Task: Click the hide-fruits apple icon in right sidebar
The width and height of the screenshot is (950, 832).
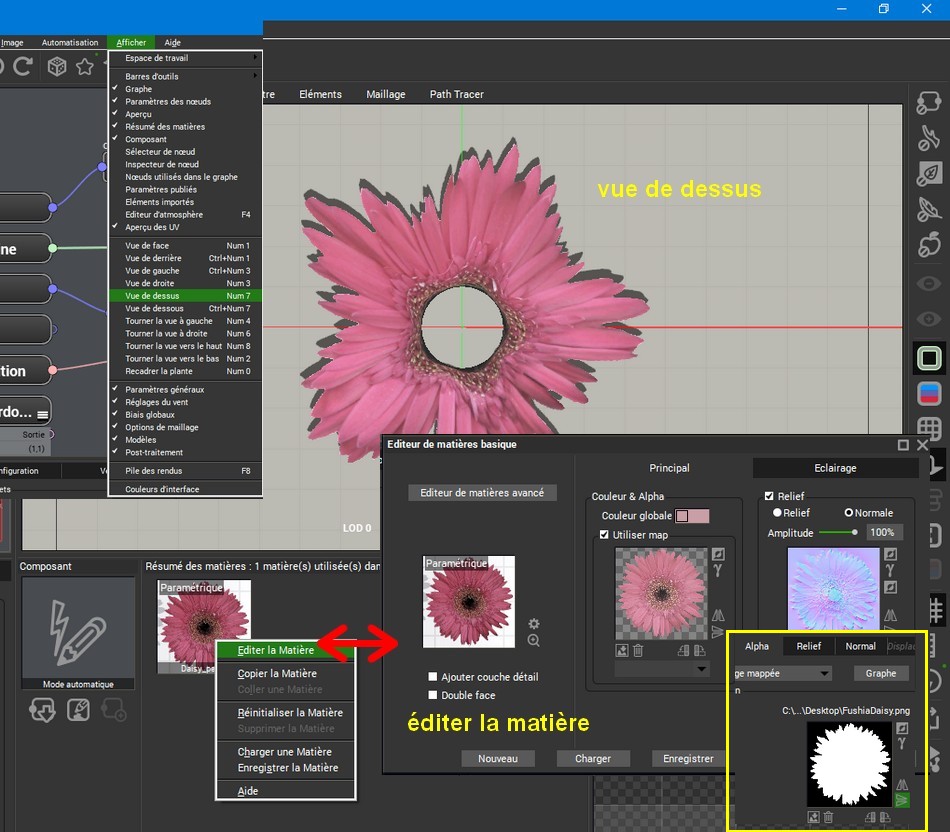Action: click(x=928, y=245)
